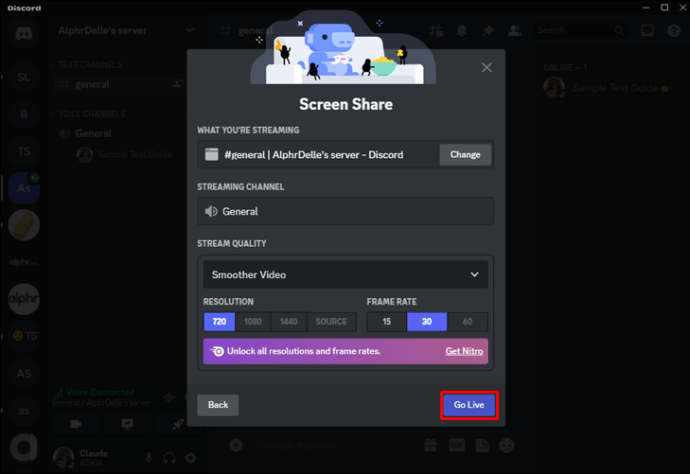Open the emoji picker
The width and height of the screenshot is (690, 474).
point(507,445)
